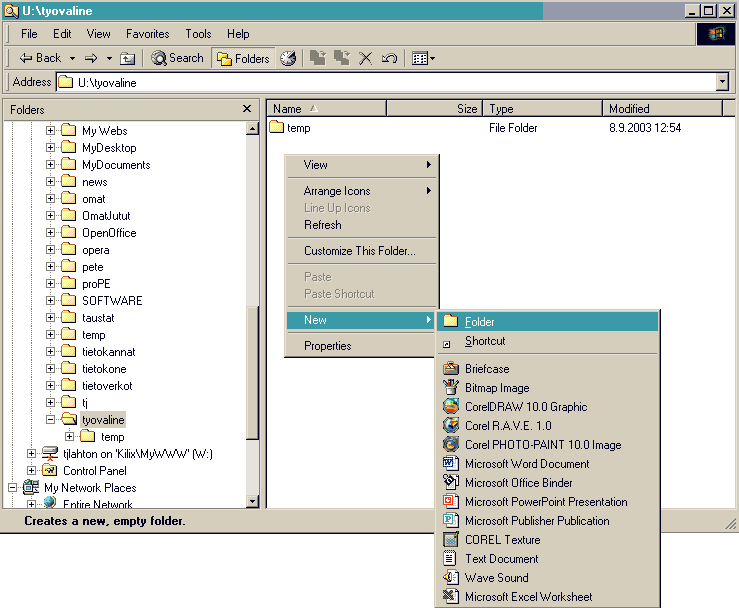The width and height of the screenshot is (739, 608).
Task: Select Properties in the context menu
Action: click(x=361, y=345)
